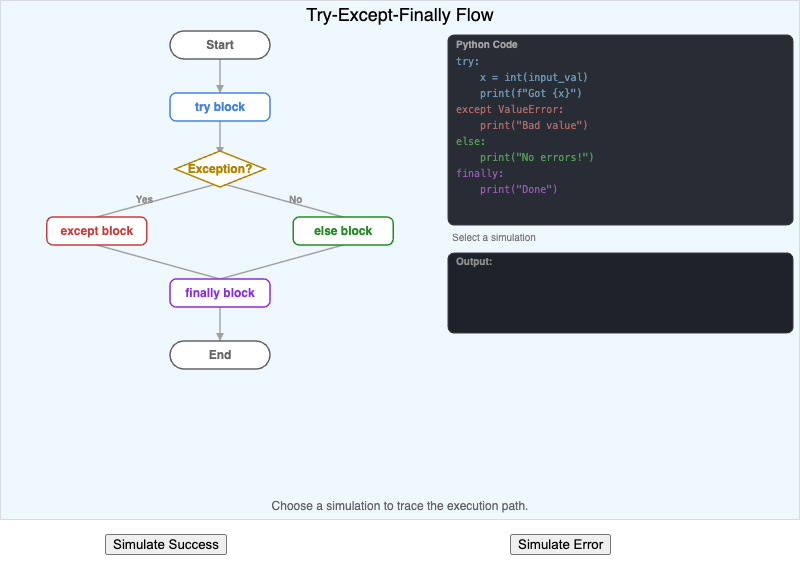Select the 'x = int(input_val)' code line
This screenshot has width=800, height=572.
tap(534, 77)
